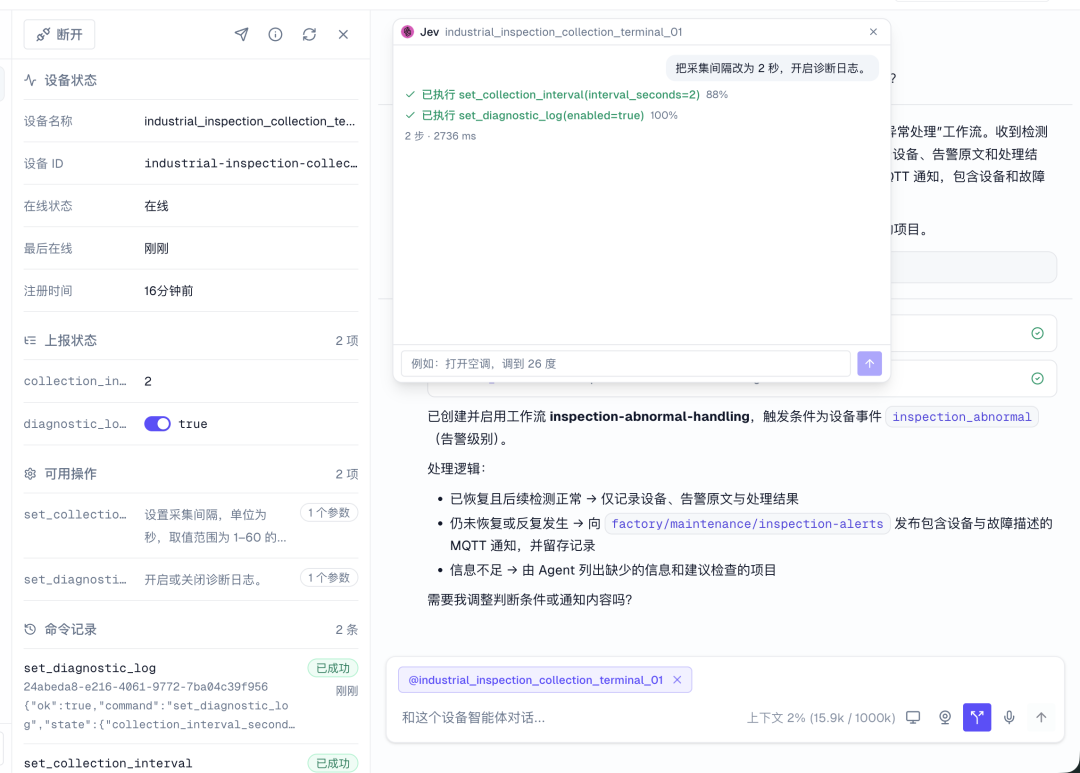Click the 上报状态 list icon
This screenshot has width=1080, height=773.
coord(30,340)
